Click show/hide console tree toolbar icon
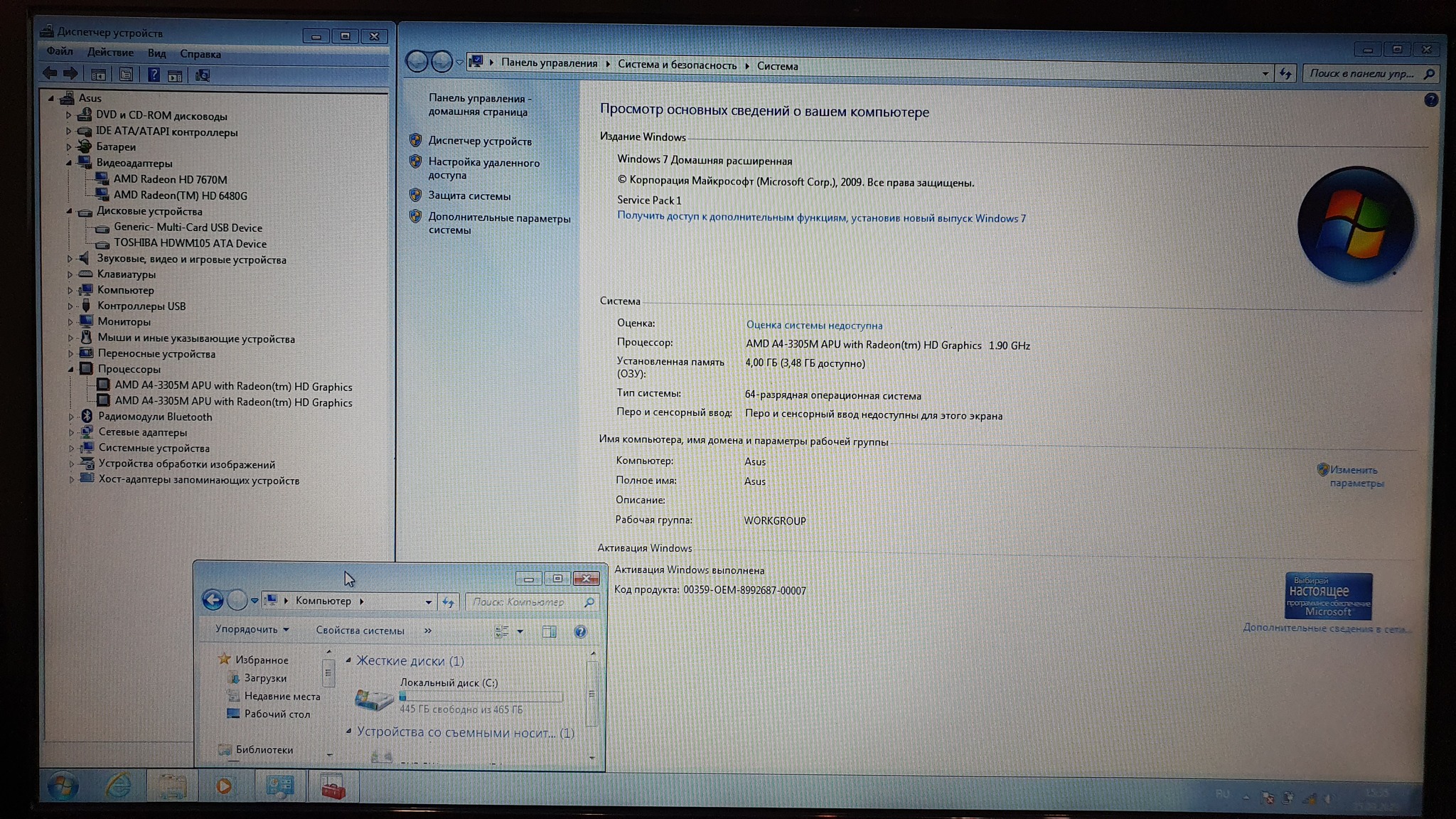The width and height of the screenshot is (1456, 819). [98, 75]
